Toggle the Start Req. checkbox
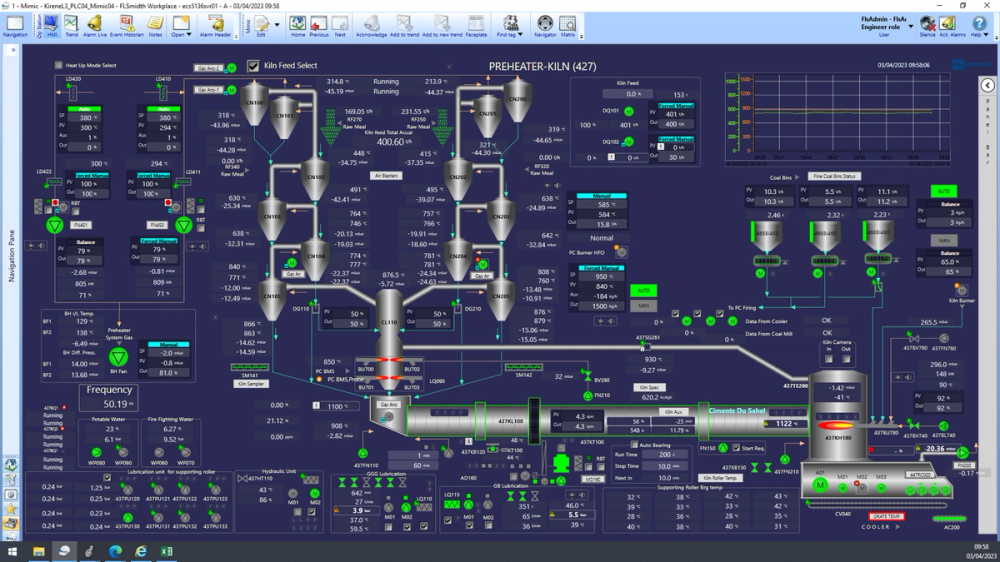This screenshot has width=1000, height=562. (x=736, y=448)
